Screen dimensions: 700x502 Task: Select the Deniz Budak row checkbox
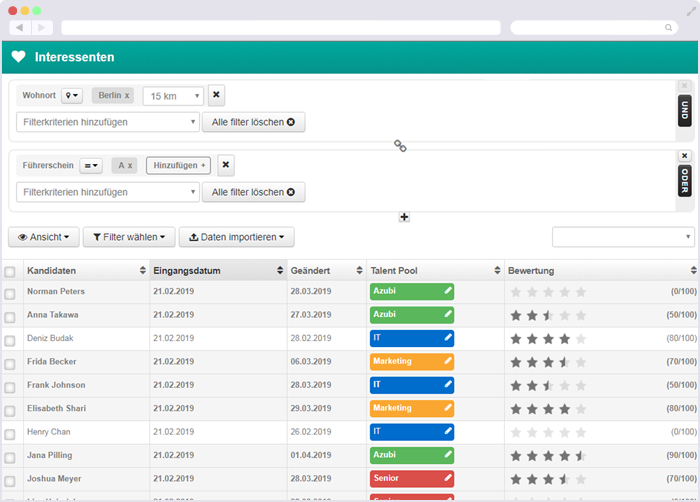(x=10, y=341)
